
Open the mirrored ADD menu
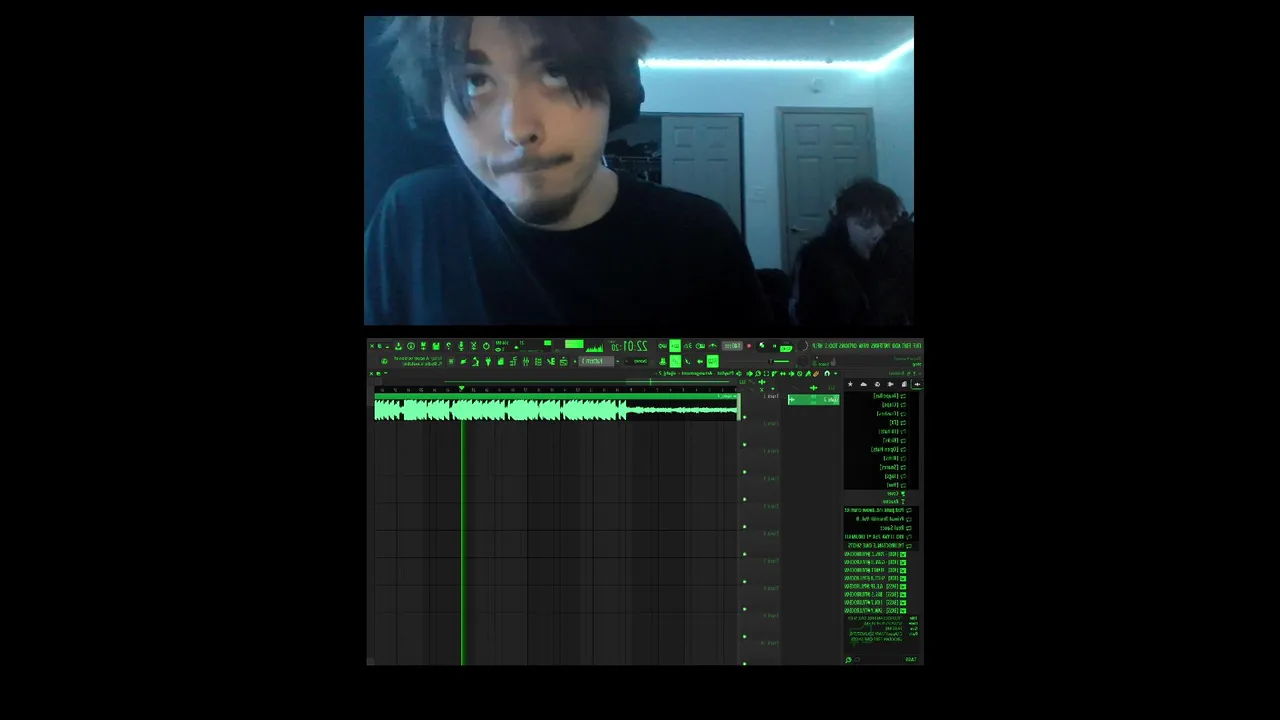(895, 346)
